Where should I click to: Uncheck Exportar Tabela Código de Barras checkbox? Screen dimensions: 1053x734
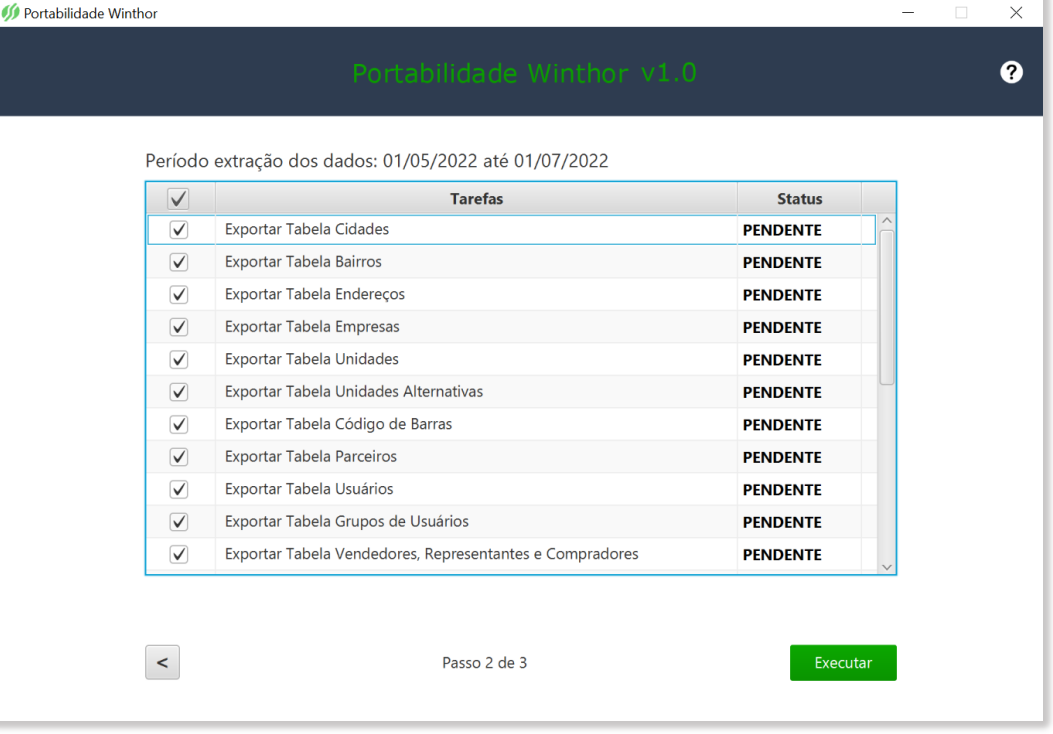coord(179,424)
